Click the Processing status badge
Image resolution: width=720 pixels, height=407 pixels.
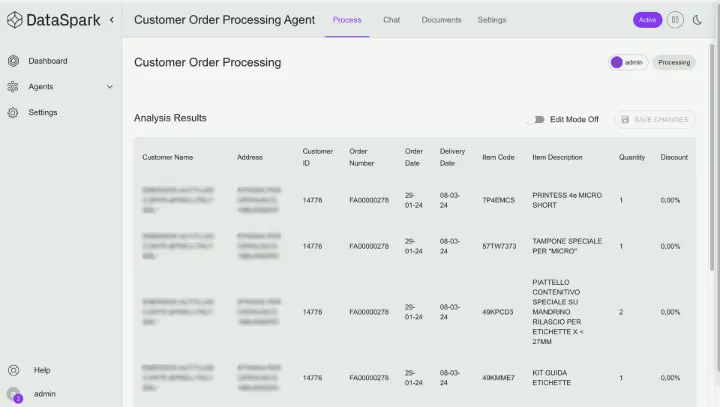tap(674, 62)
